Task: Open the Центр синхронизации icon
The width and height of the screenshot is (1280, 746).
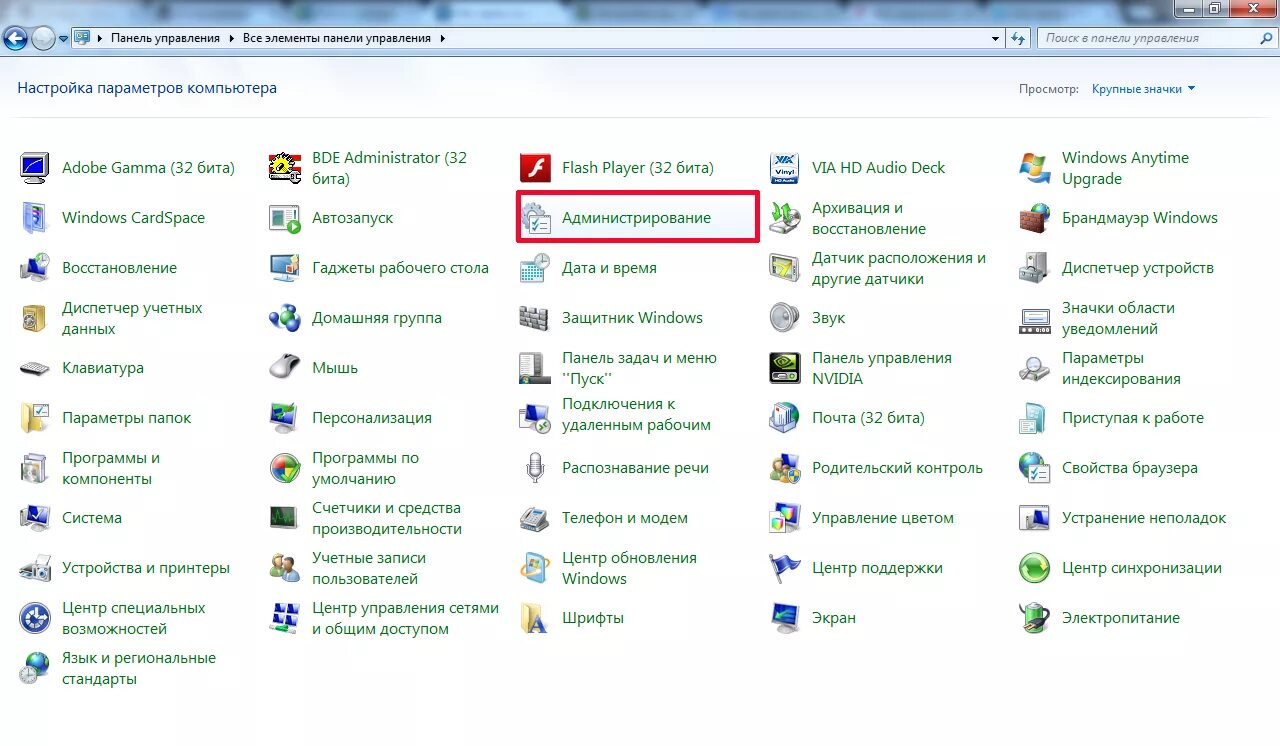Action: [x=1035, y=568]
